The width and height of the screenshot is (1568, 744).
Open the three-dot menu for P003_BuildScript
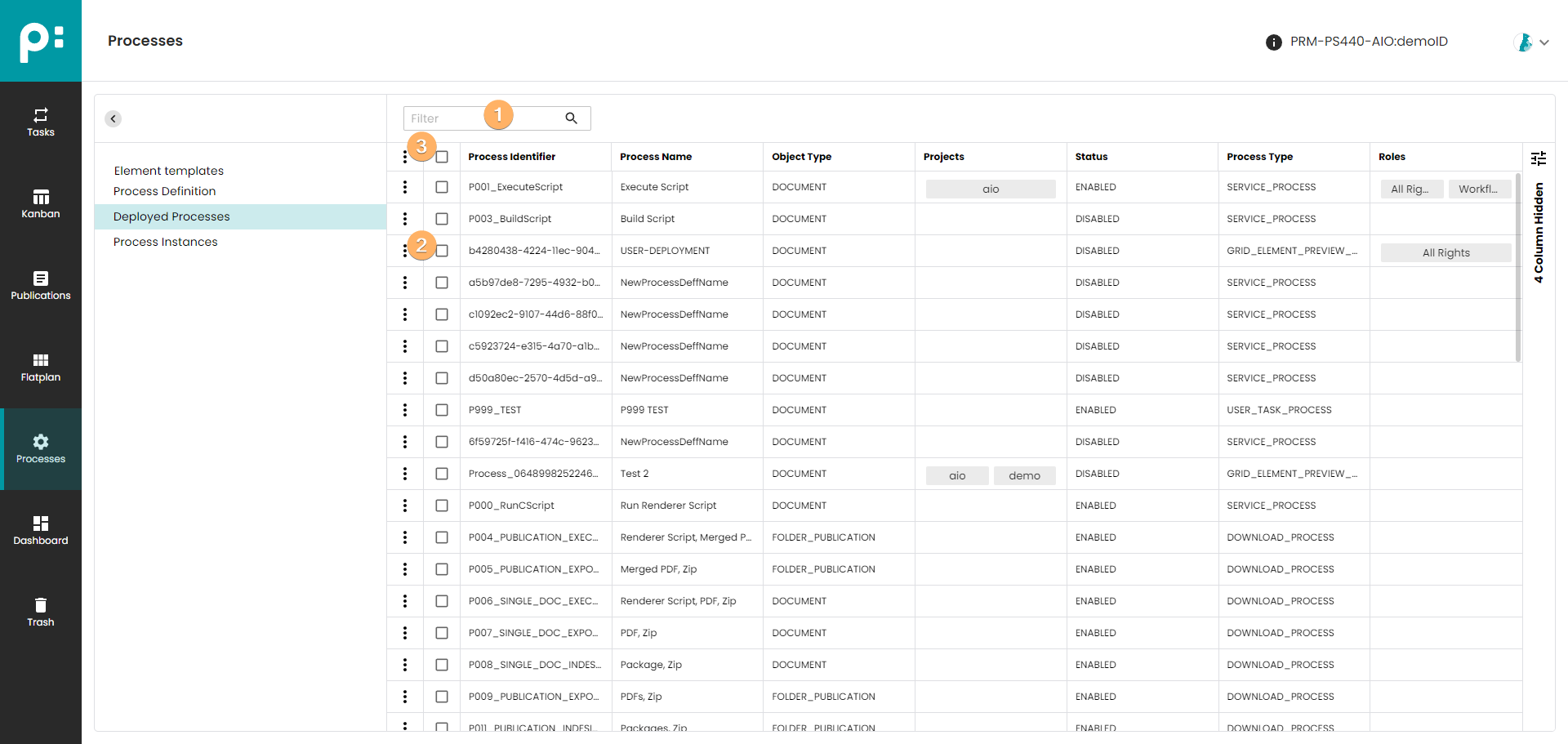point(405,219)
